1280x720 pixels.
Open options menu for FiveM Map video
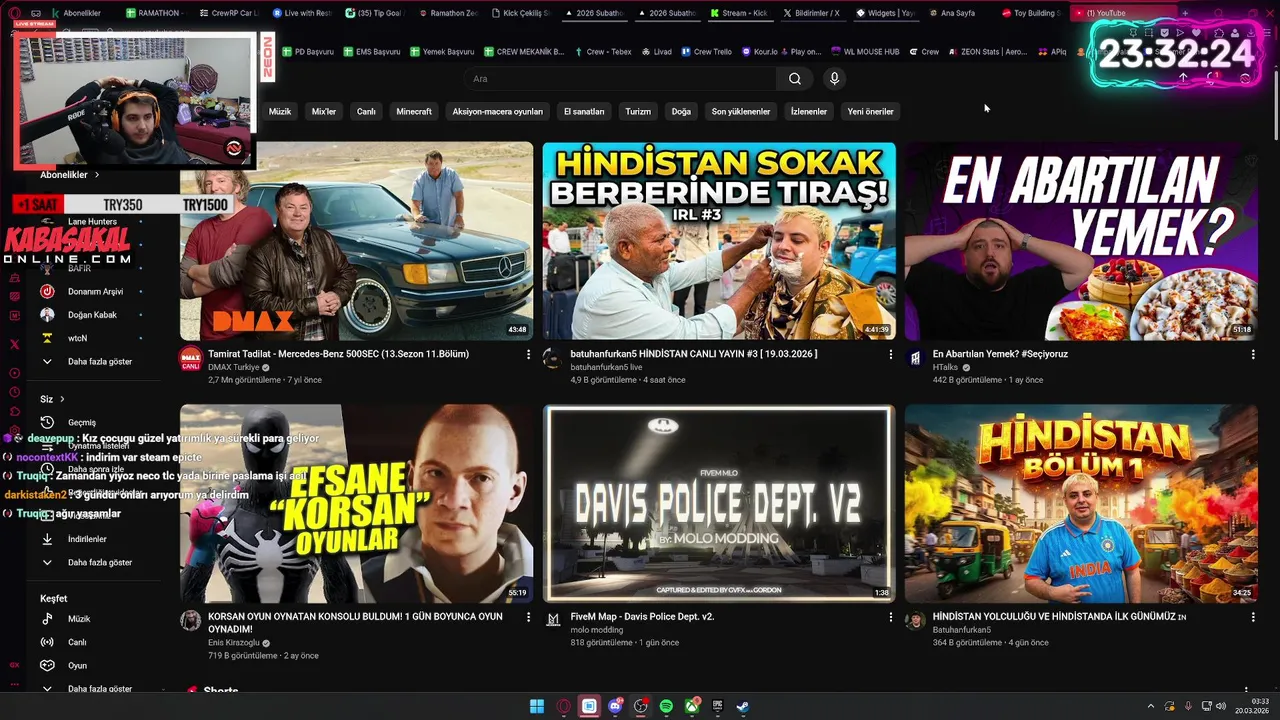(x=890, y=617)
